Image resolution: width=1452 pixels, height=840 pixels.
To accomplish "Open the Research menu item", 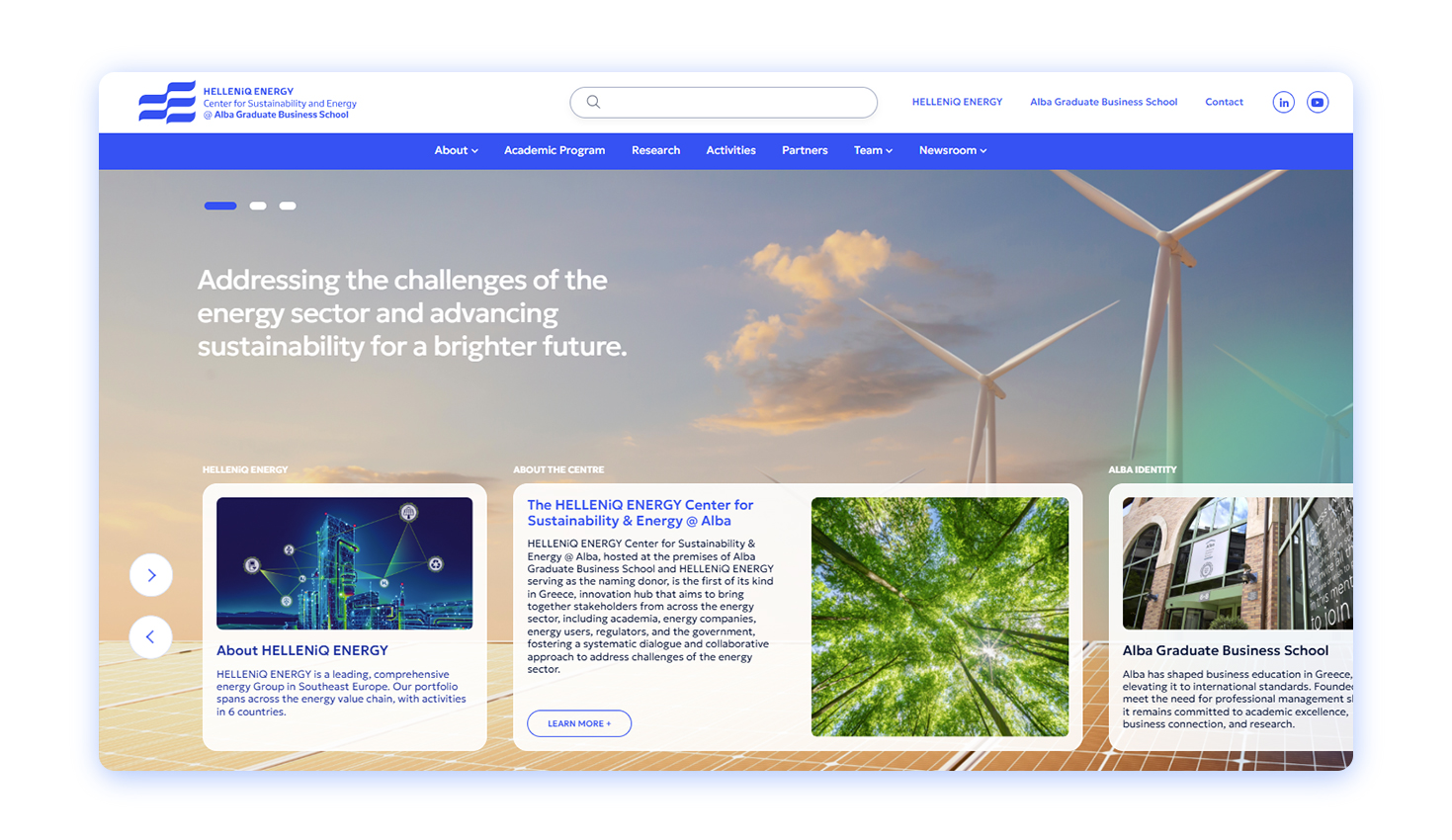I will click(655, 150).
